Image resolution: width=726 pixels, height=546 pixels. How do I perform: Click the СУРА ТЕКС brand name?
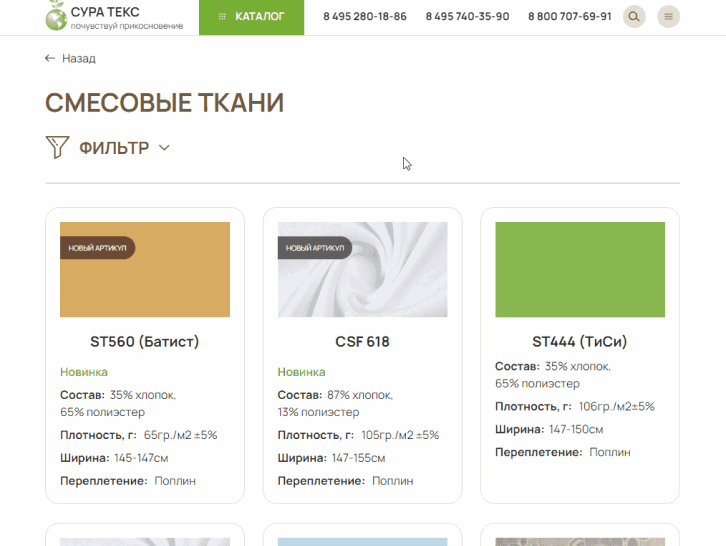pos(105,12)
